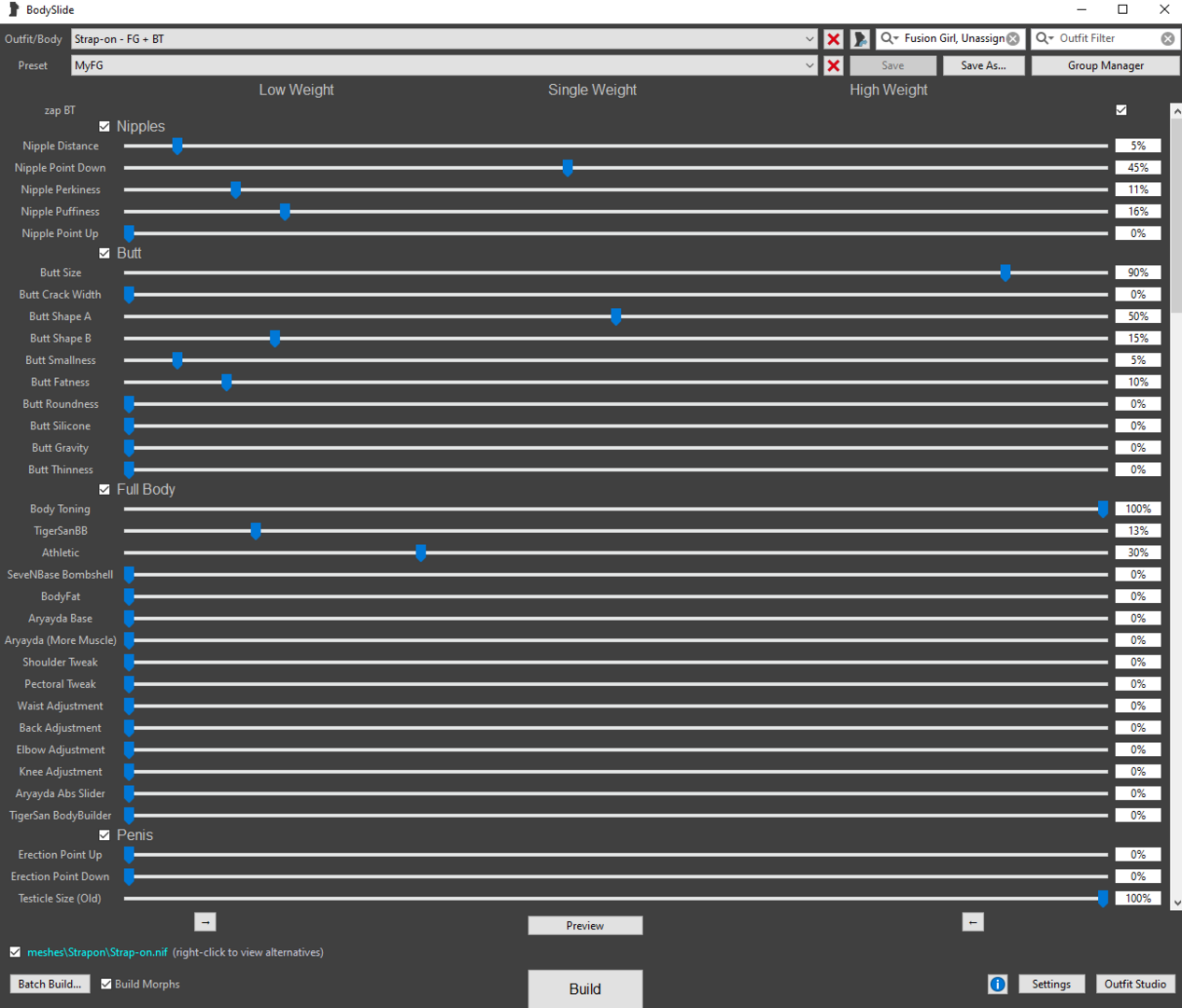The height and width of the screenshot is (1008, 1182).
Task: Uncheck the Nipples category checkbox
Action: click(x=105, y=126)
